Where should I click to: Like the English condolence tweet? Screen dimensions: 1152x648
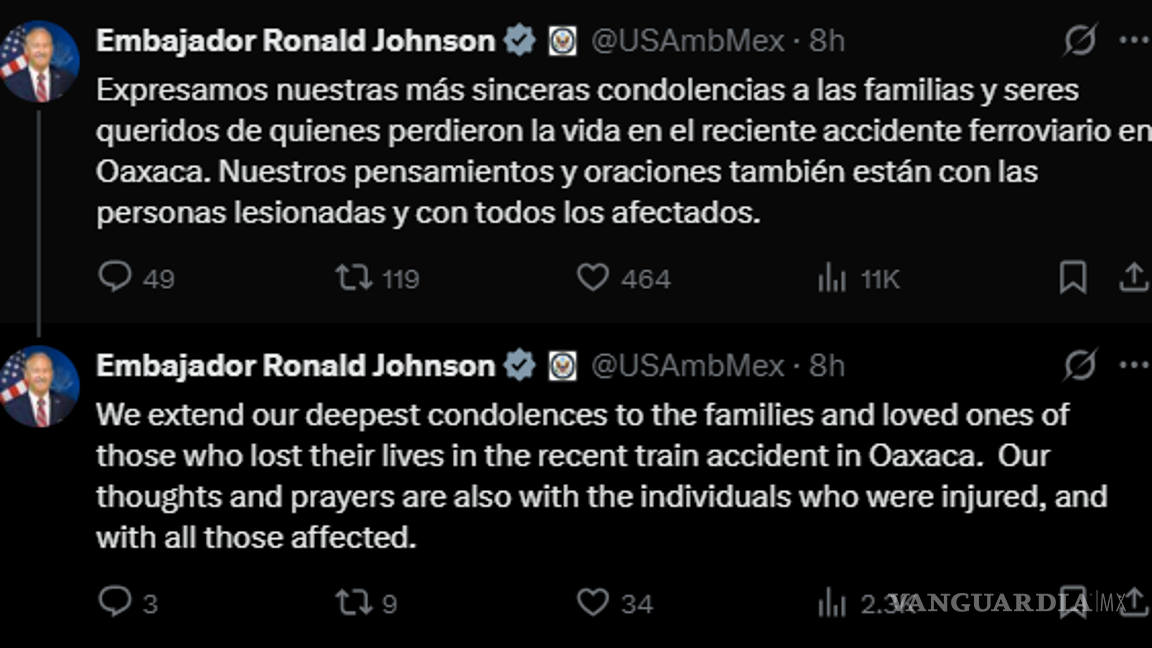[x=593, y=602]
